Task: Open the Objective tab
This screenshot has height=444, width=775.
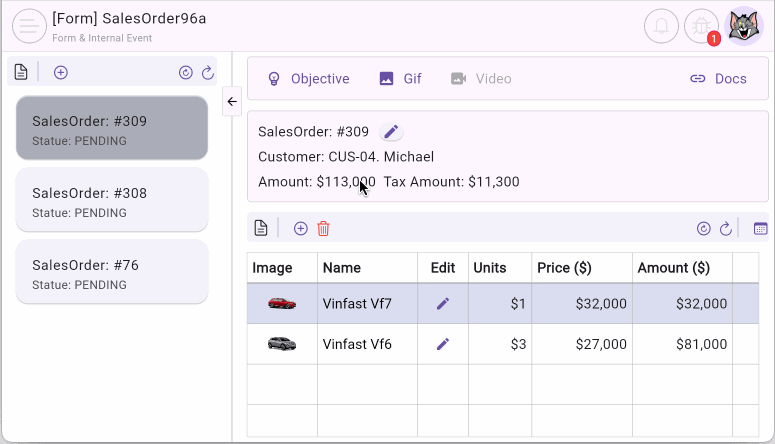Action: (308, 79)
